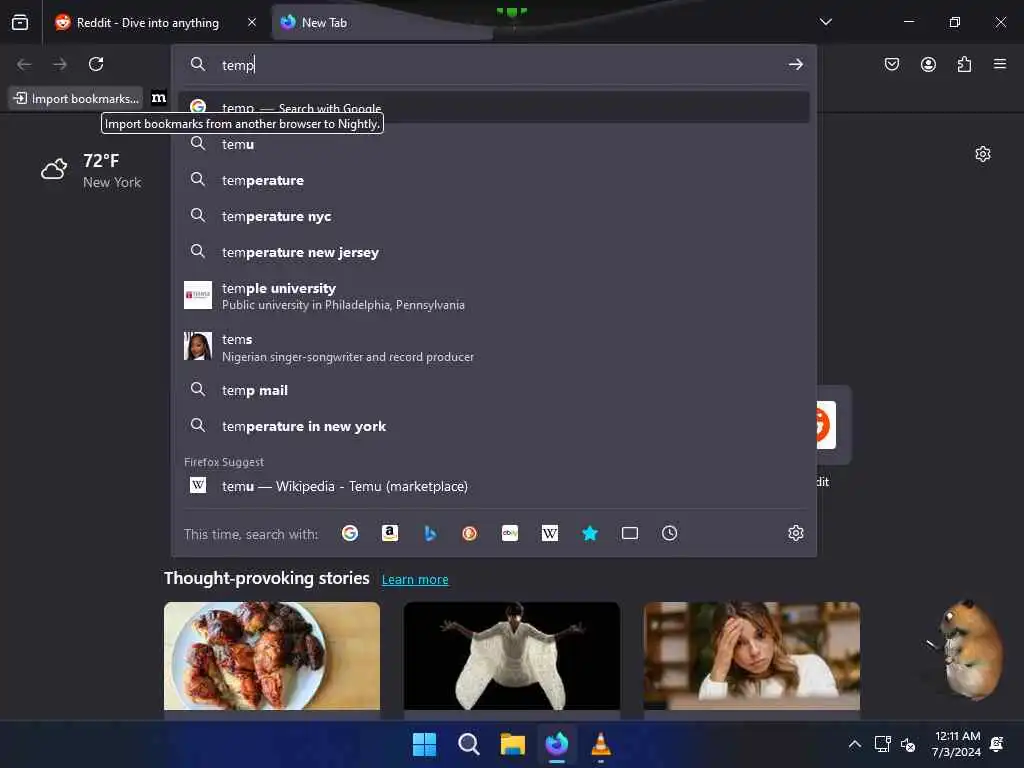Open VLC media player from taskbar
This screenshot has width=1024, height=768.
click(601, 744)
